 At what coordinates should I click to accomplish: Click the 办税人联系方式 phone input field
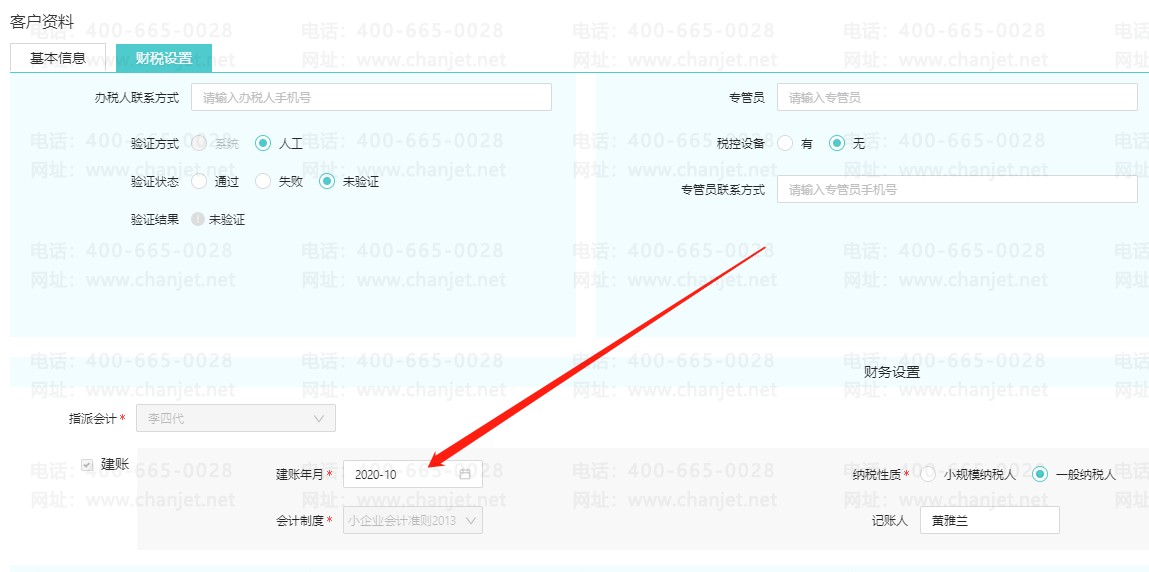371,97
